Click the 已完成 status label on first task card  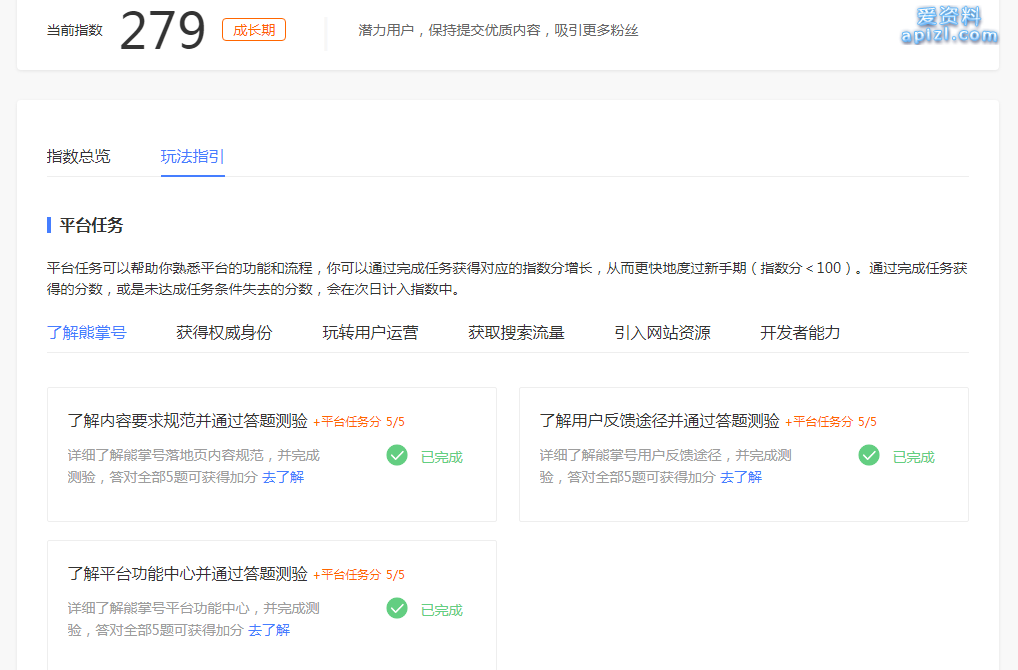point(441,456)
